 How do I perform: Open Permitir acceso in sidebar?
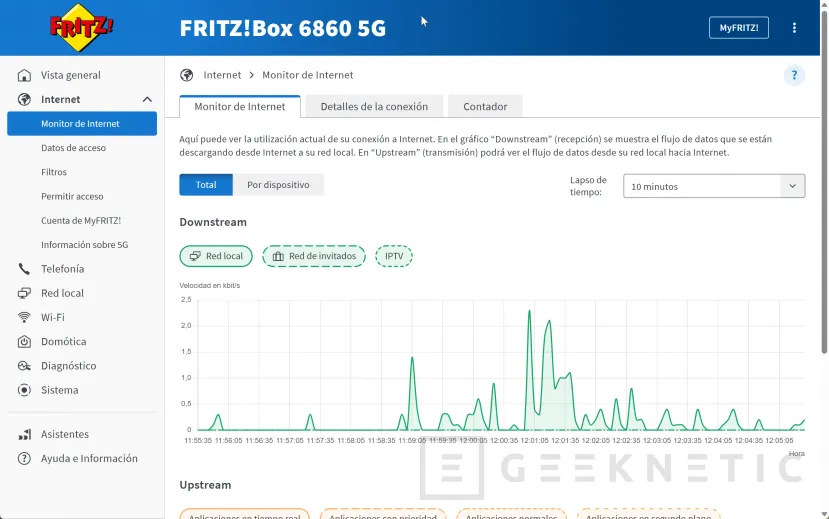coord(72,197)
